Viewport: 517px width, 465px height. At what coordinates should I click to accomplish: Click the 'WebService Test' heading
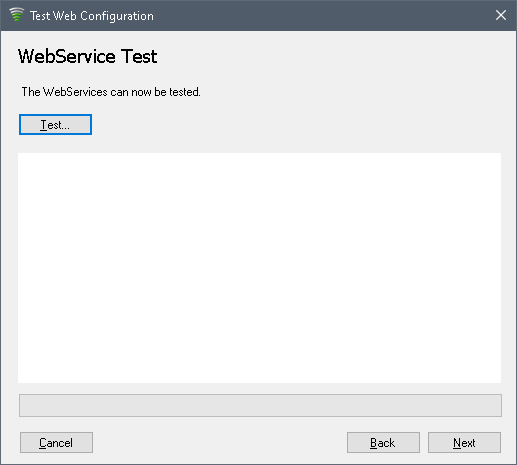(87, 56)
